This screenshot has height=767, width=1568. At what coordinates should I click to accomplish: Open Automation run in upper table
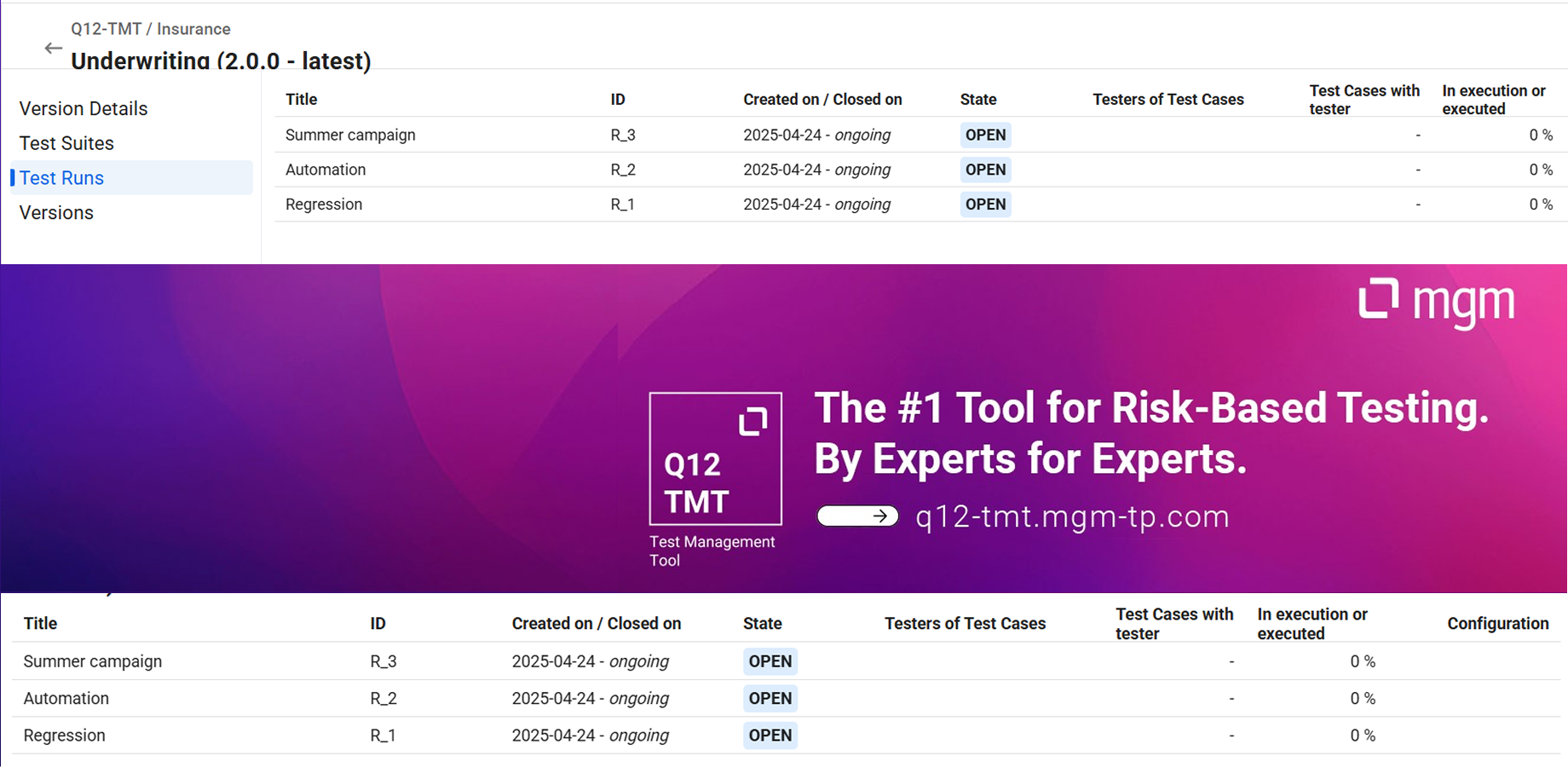pyautogui.click(x=326, y=170)
